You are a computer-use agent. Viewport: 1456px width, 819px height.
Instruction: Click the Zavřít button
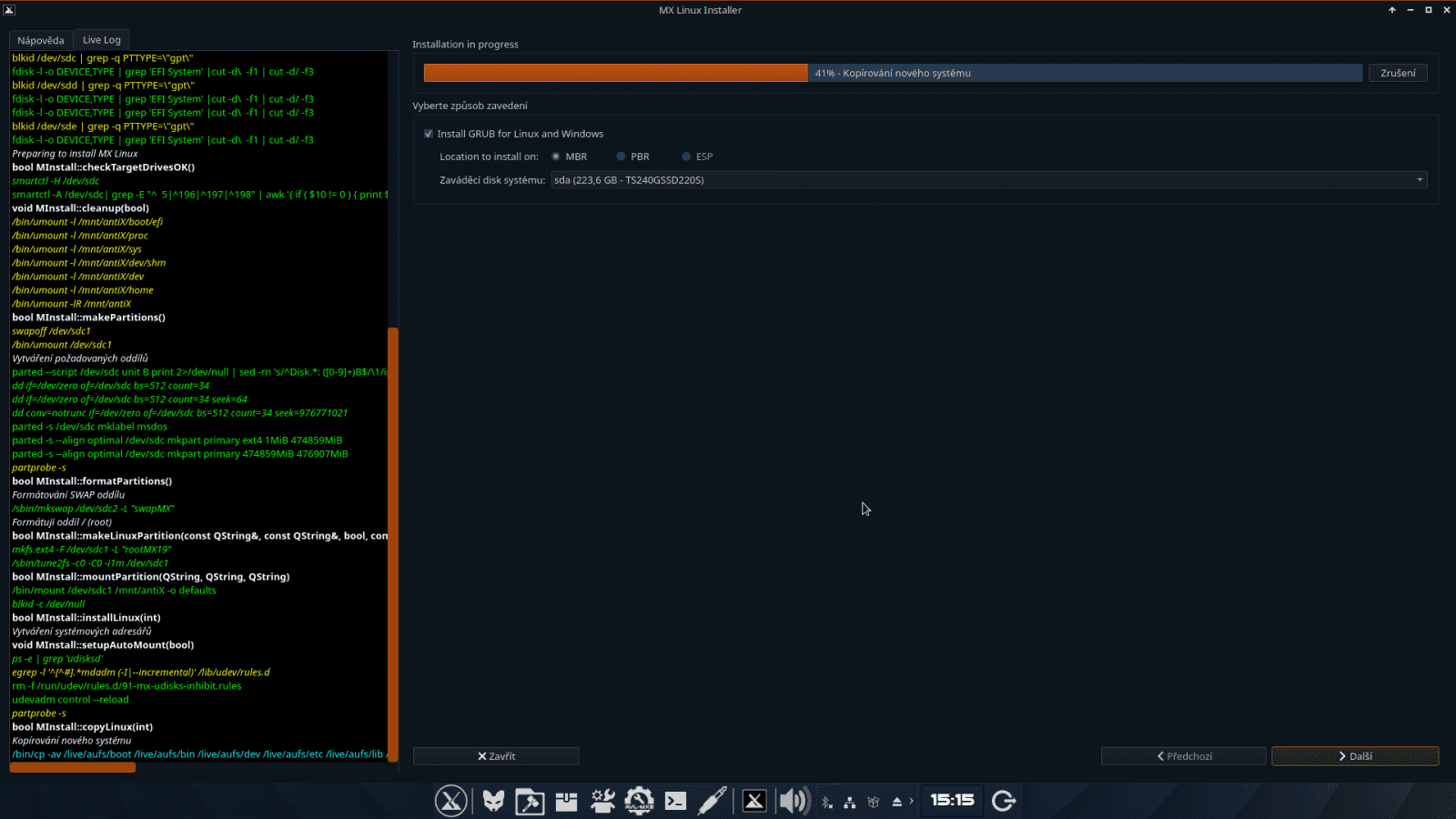point(496,755)
